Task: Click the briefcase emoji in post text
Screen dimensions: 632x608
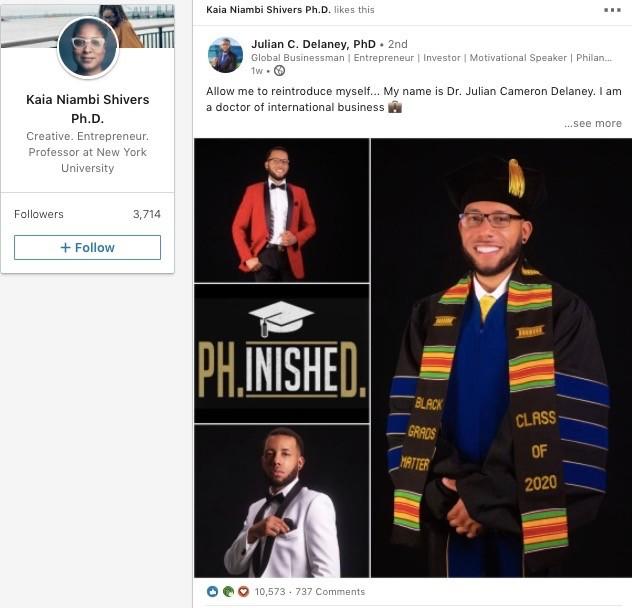Action: (395, 107)
